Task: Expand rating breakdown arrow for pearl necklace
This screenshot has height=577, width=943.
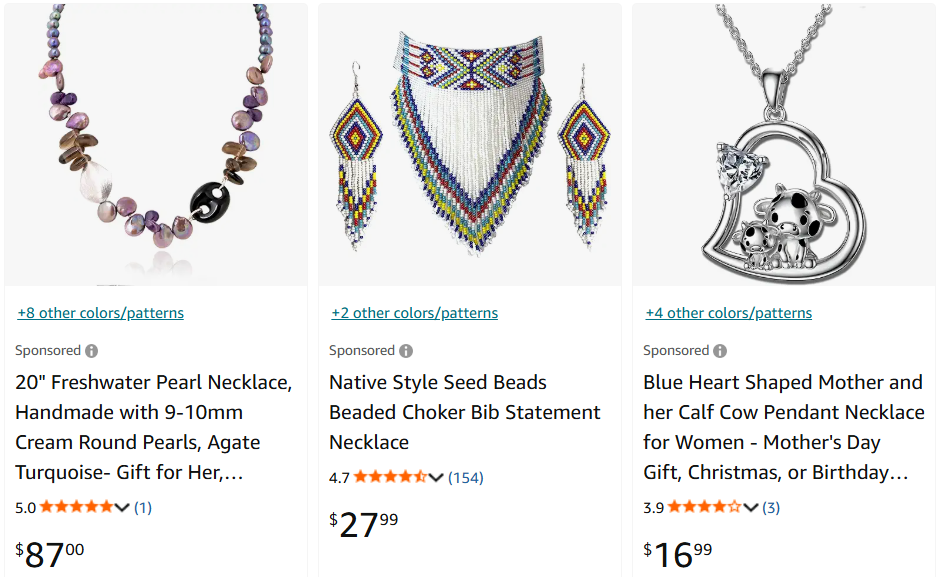Action: (x=123, y=507)
